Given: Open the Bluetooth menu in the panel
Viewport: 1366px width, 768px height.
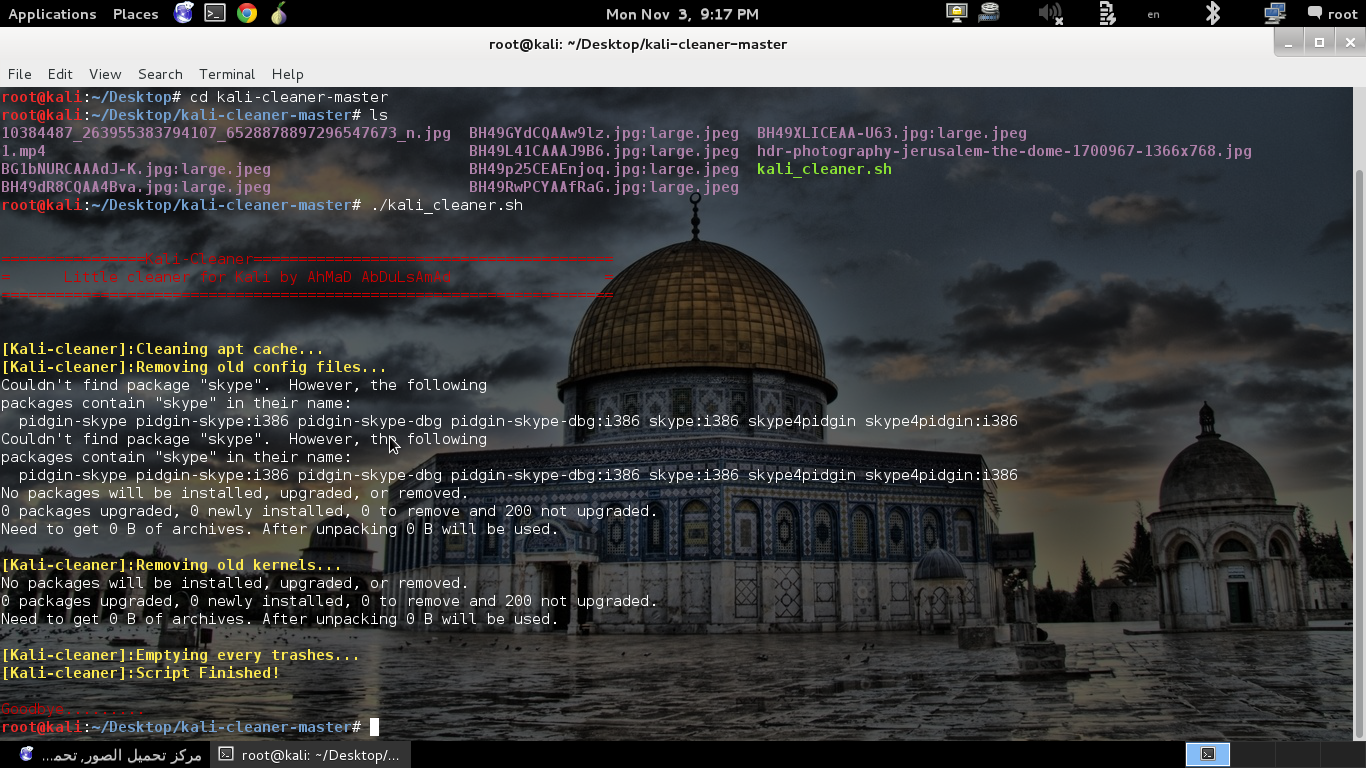Looking at the screenshot, I should (1212, 13).
